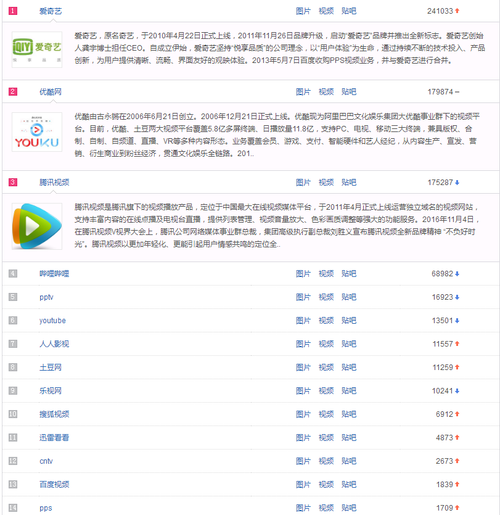The width and height of the screenshot is (500, 515).
Task: Click the red rank 1 badge
Action: (13, 11)
